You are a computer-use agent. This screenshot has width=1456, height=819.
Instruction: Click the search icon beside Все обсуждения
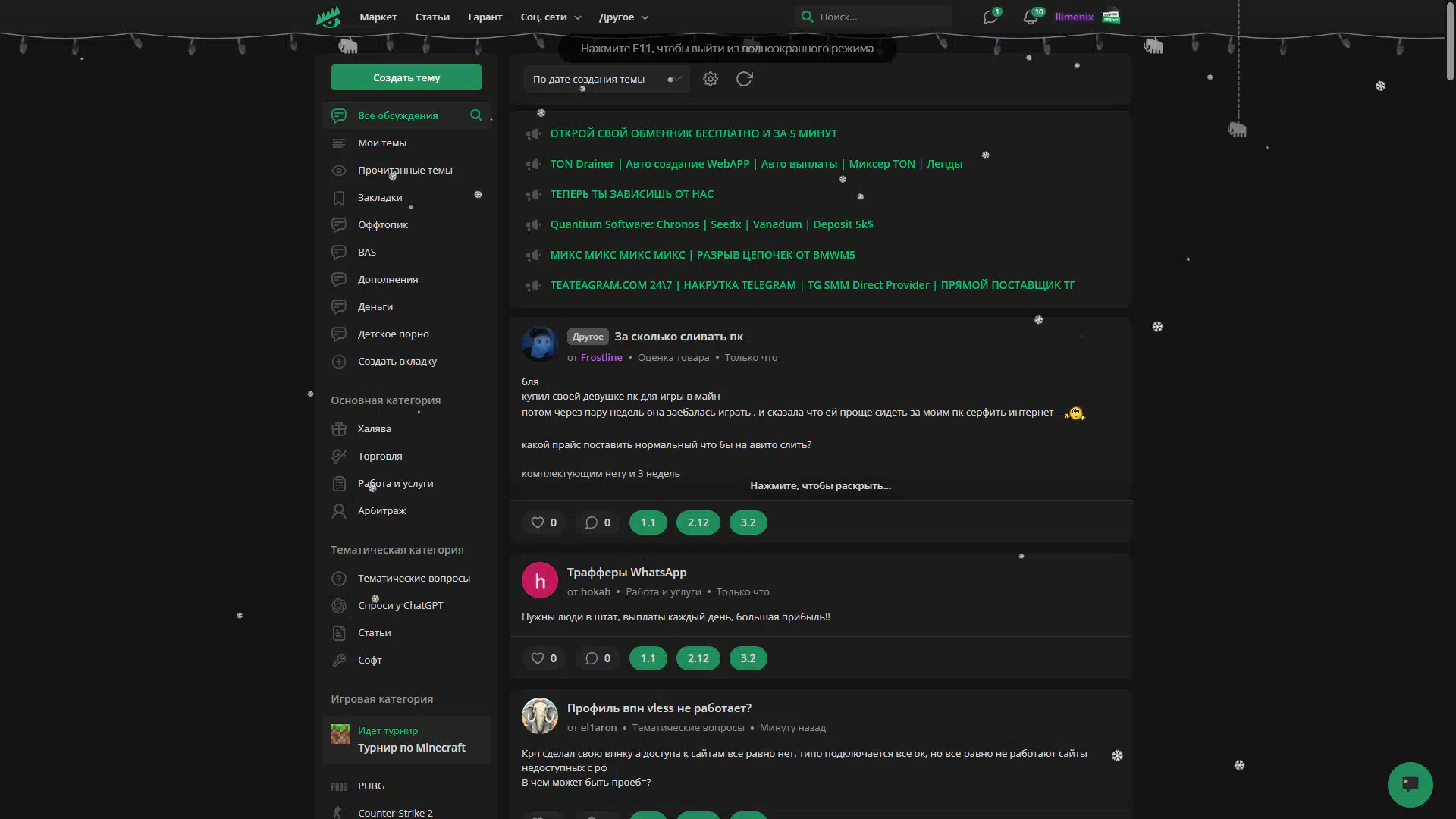point(476,115)
